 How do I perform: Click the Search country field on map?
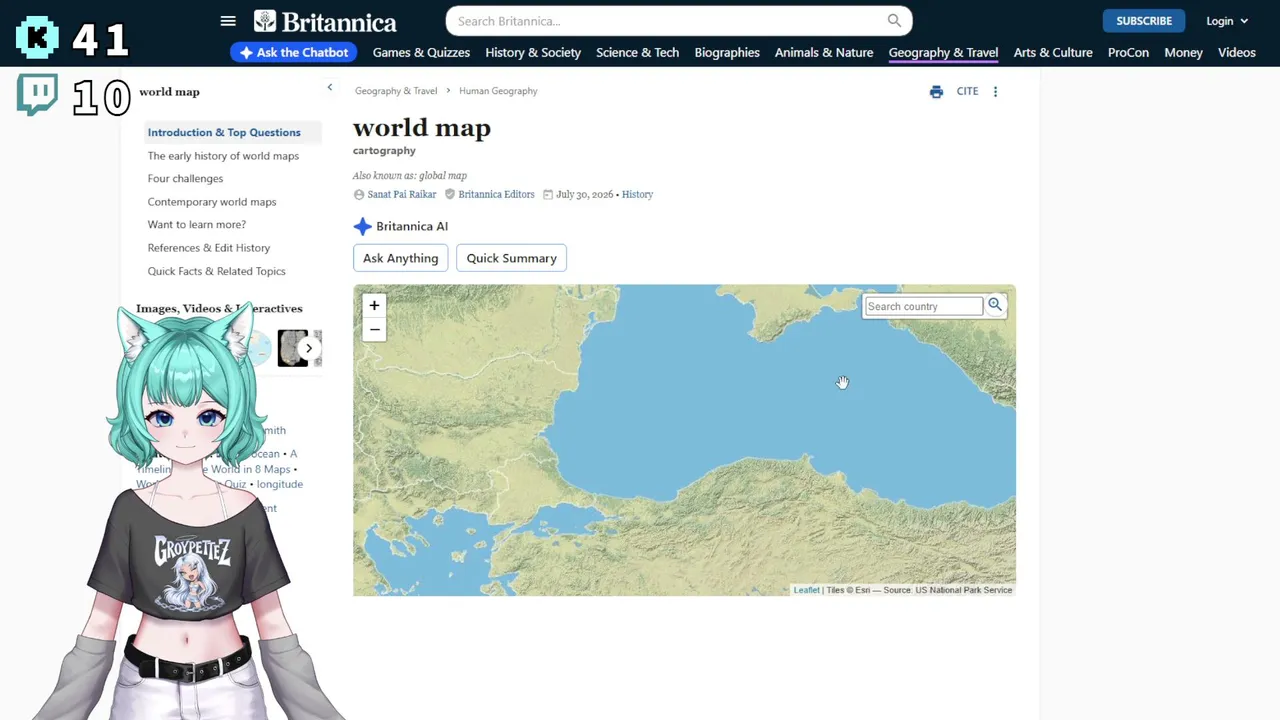(x=924, y=306)
